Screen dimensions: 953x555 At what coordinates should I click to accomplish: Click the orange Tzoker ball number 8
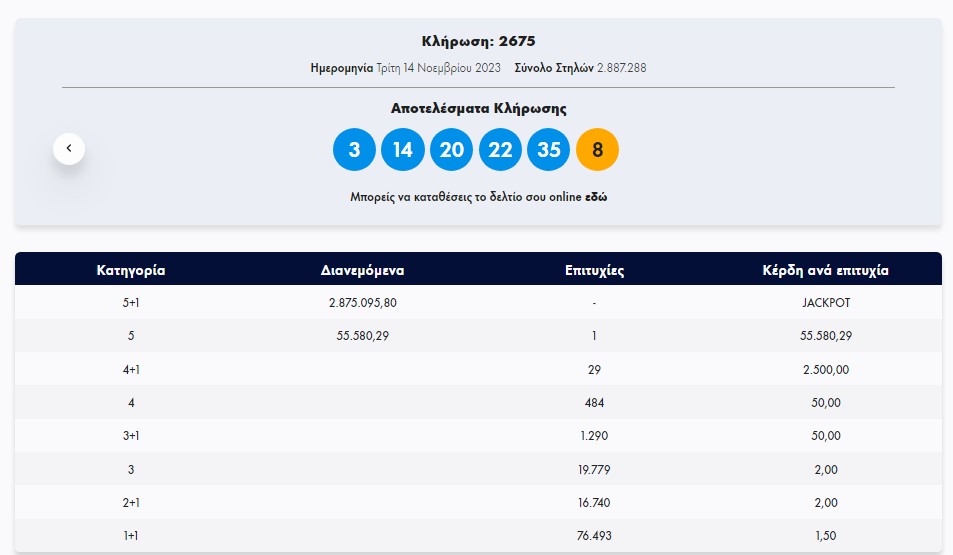pos(597,150)
